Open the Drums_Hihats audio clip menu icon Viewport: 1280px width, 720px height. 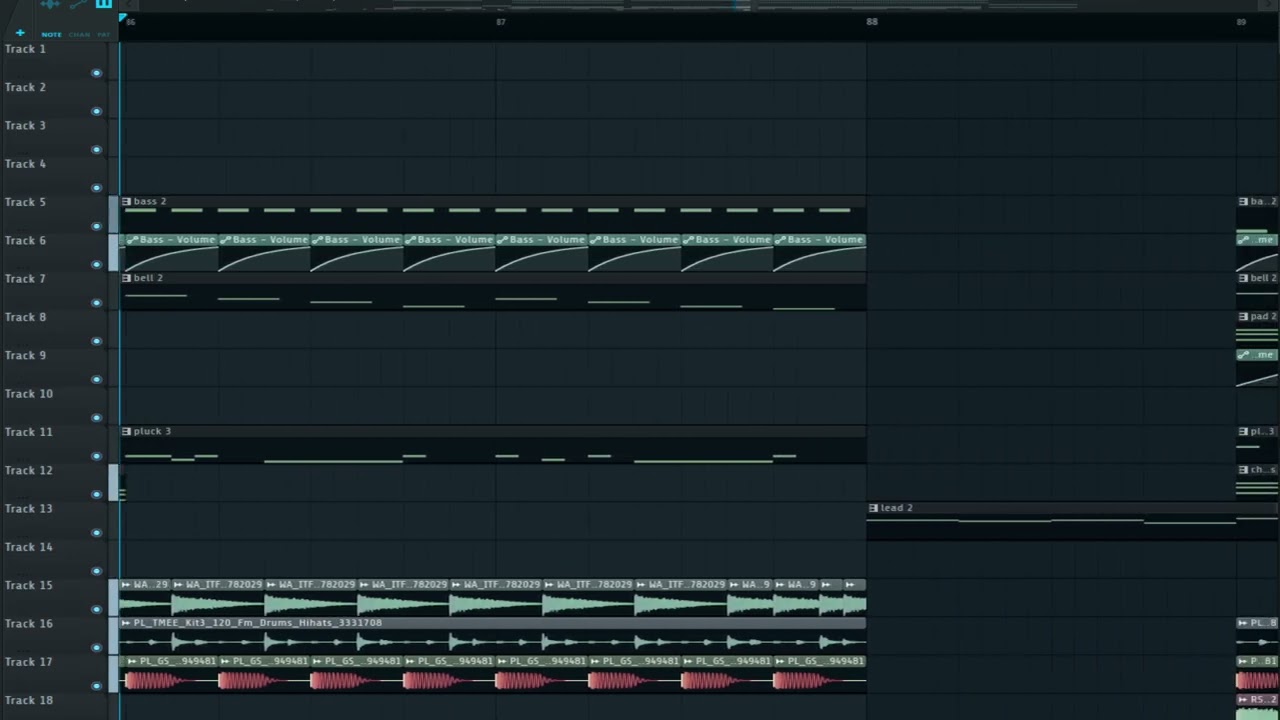click(x=126, y=623)
